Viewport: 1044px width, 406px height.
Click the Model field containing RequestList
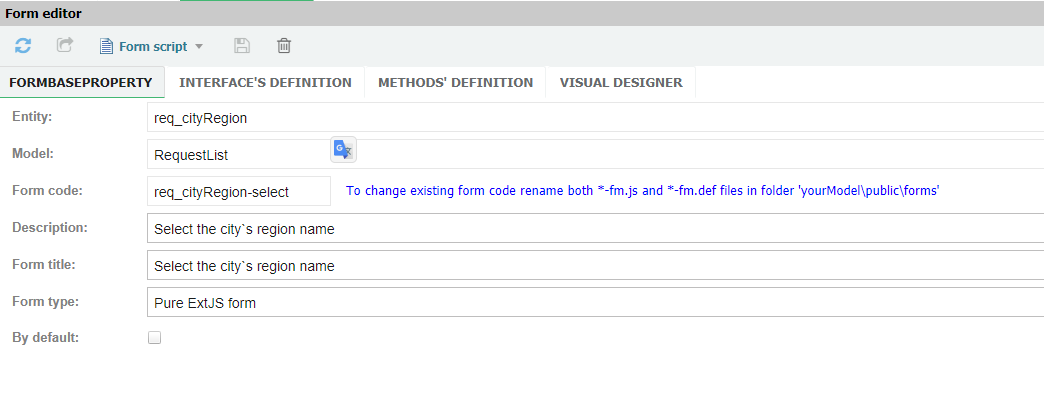tap(236, 155)
